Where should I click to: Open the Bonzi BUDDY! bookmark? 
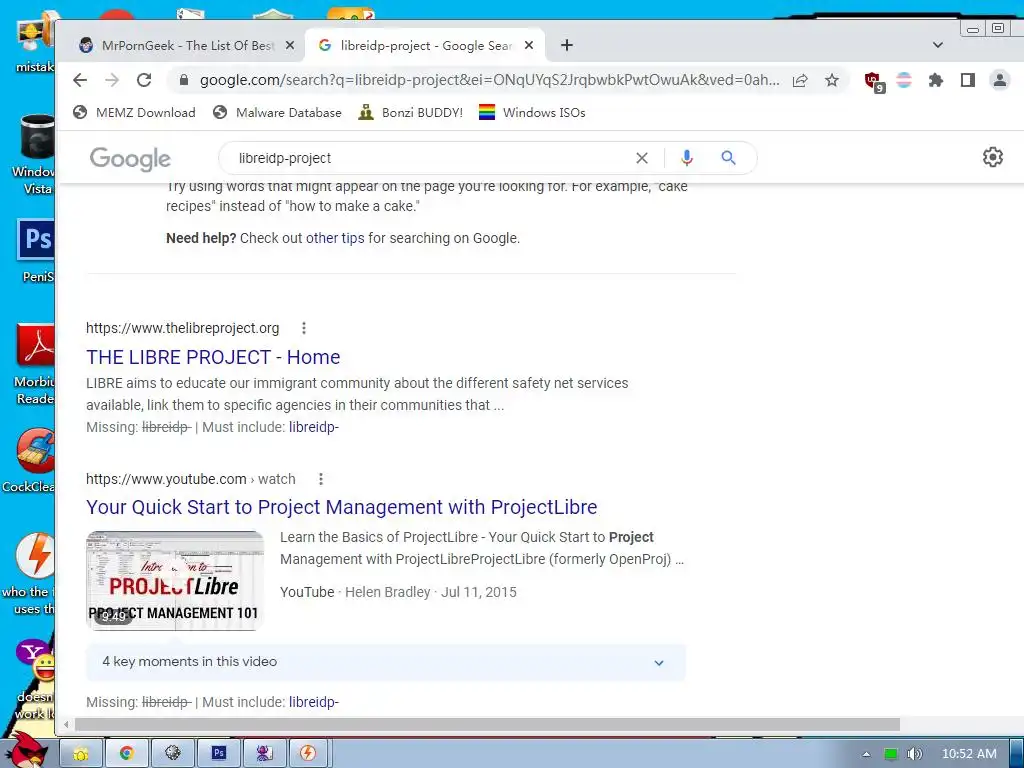pos(411,112)
